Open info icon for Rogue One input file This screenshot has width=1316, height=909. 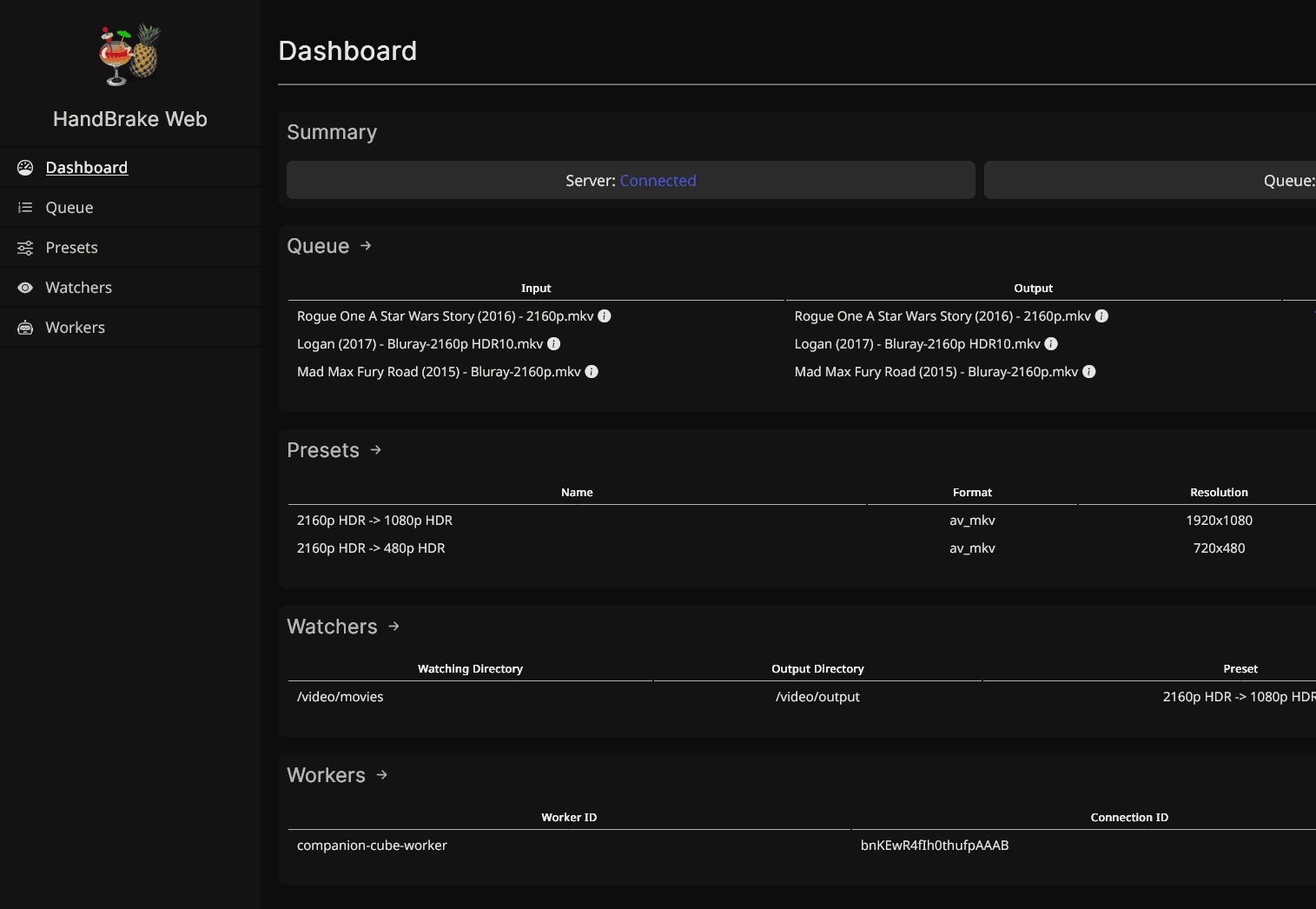pyautogui.click(x=605, y=316)
